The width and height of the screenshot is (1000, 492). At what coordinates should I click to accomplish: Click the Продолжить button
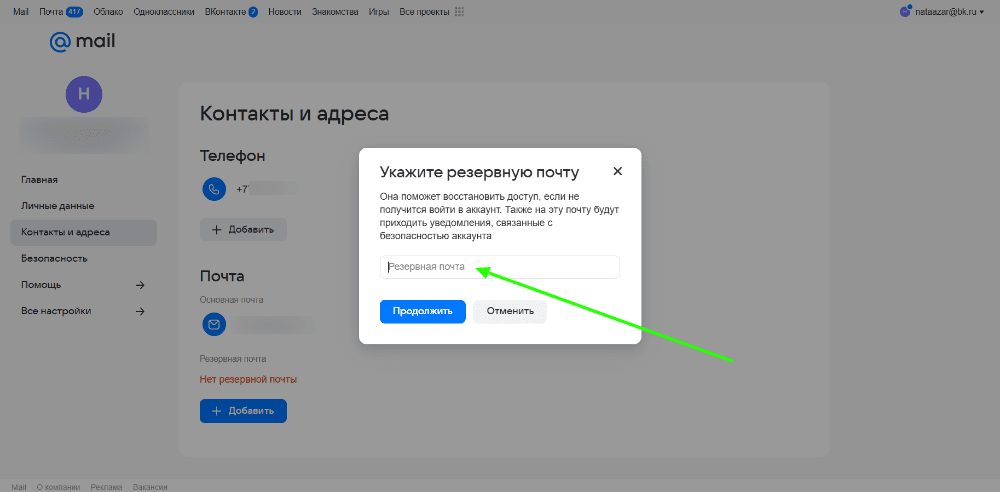[423, 311]
